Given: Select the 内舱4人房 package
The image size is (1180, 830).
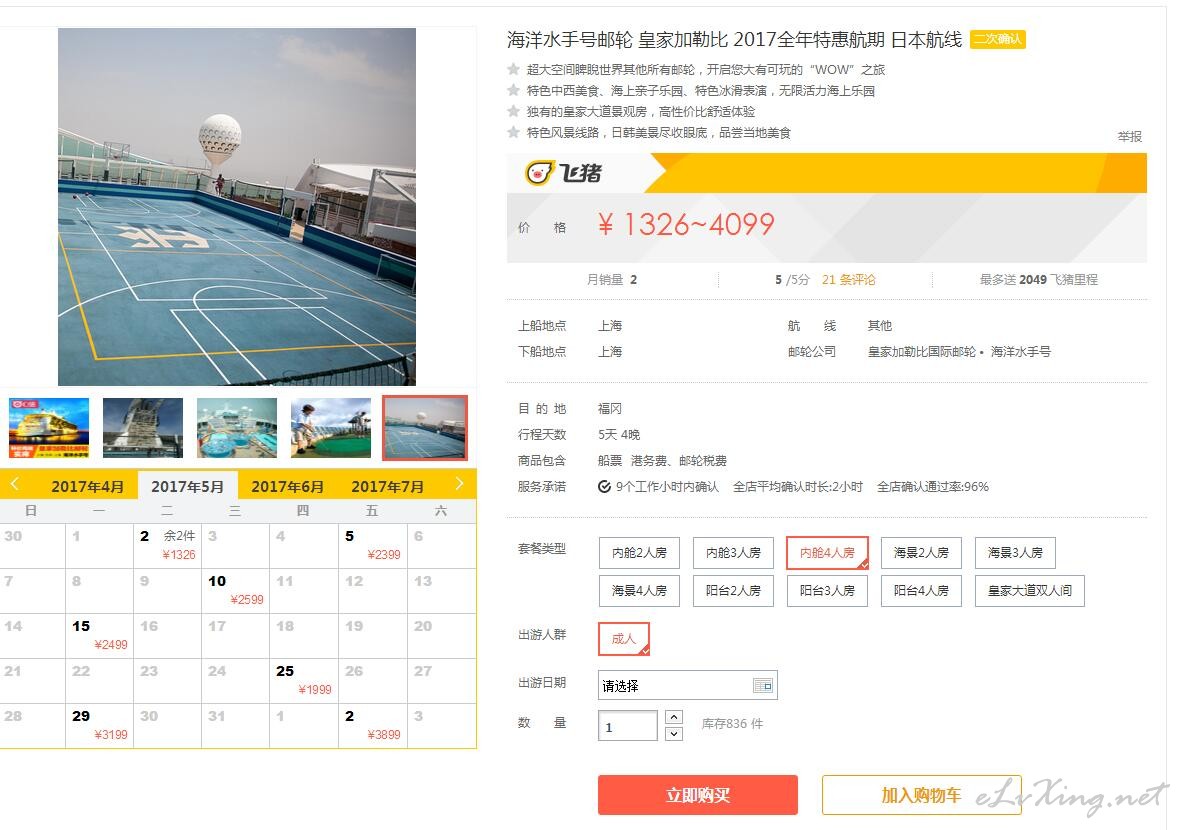Looking at the screenshot, I should pos(827,553).
